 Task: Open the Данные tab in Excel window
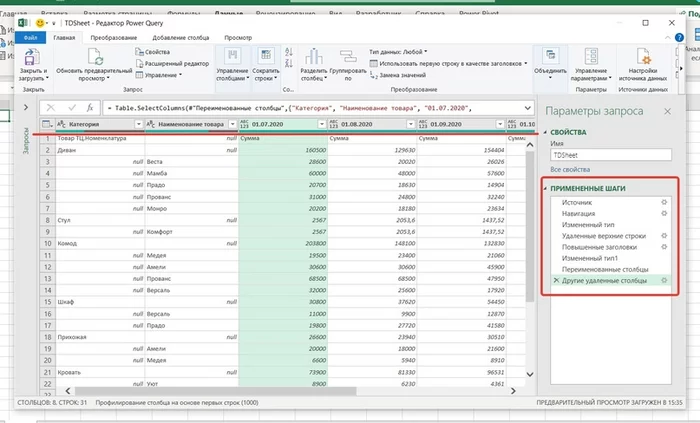pyautogui.click(x=229, y=13)
